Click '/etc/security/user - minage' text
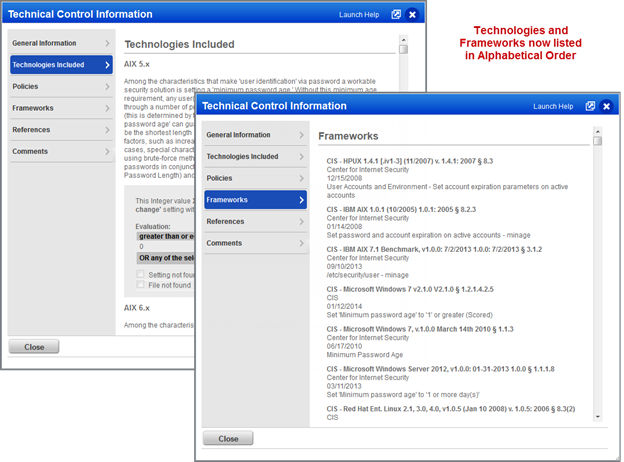Image resolution: width=624 pixels, height=462 pixels. [x=367, y=275]
